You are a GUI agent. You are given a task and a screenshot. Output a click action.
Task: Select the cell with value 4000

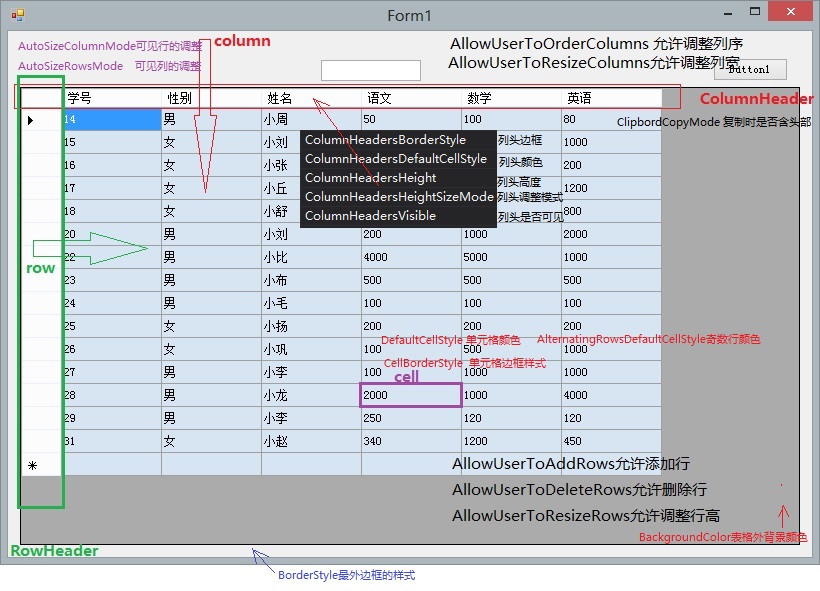point(411,257)
